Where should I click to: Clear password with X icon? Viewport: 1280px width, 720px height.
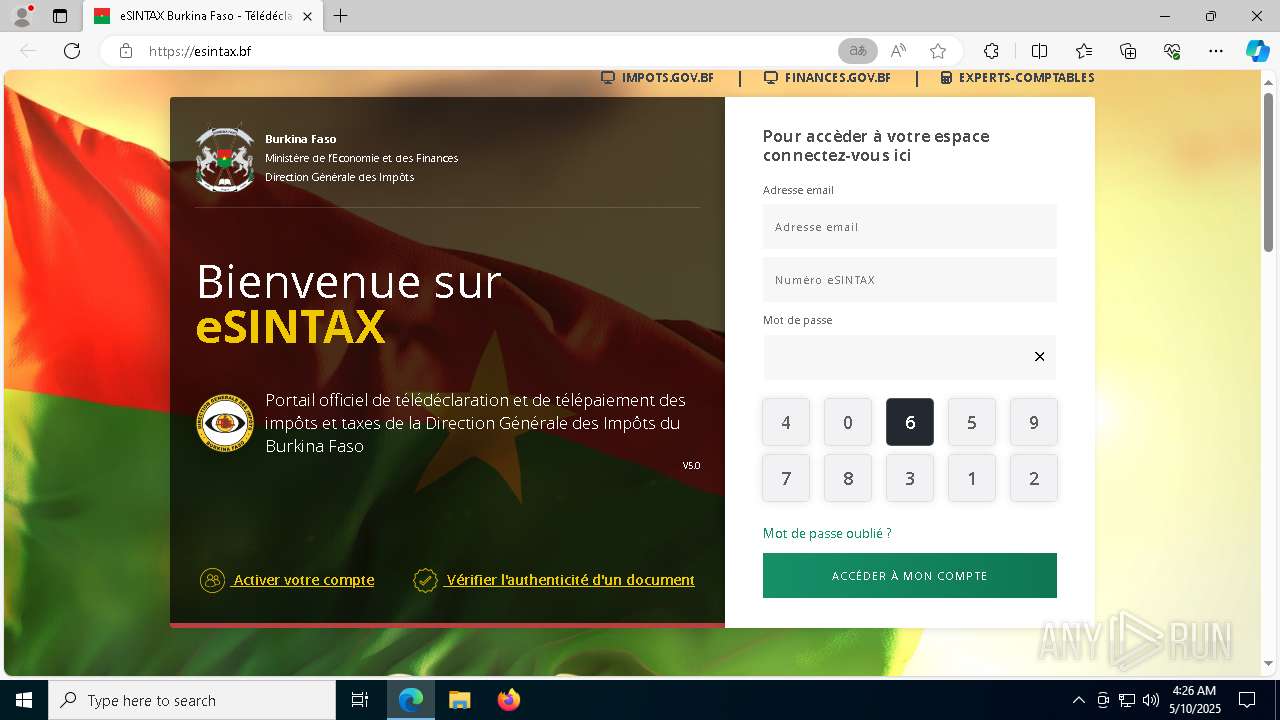pos(1039,357)
